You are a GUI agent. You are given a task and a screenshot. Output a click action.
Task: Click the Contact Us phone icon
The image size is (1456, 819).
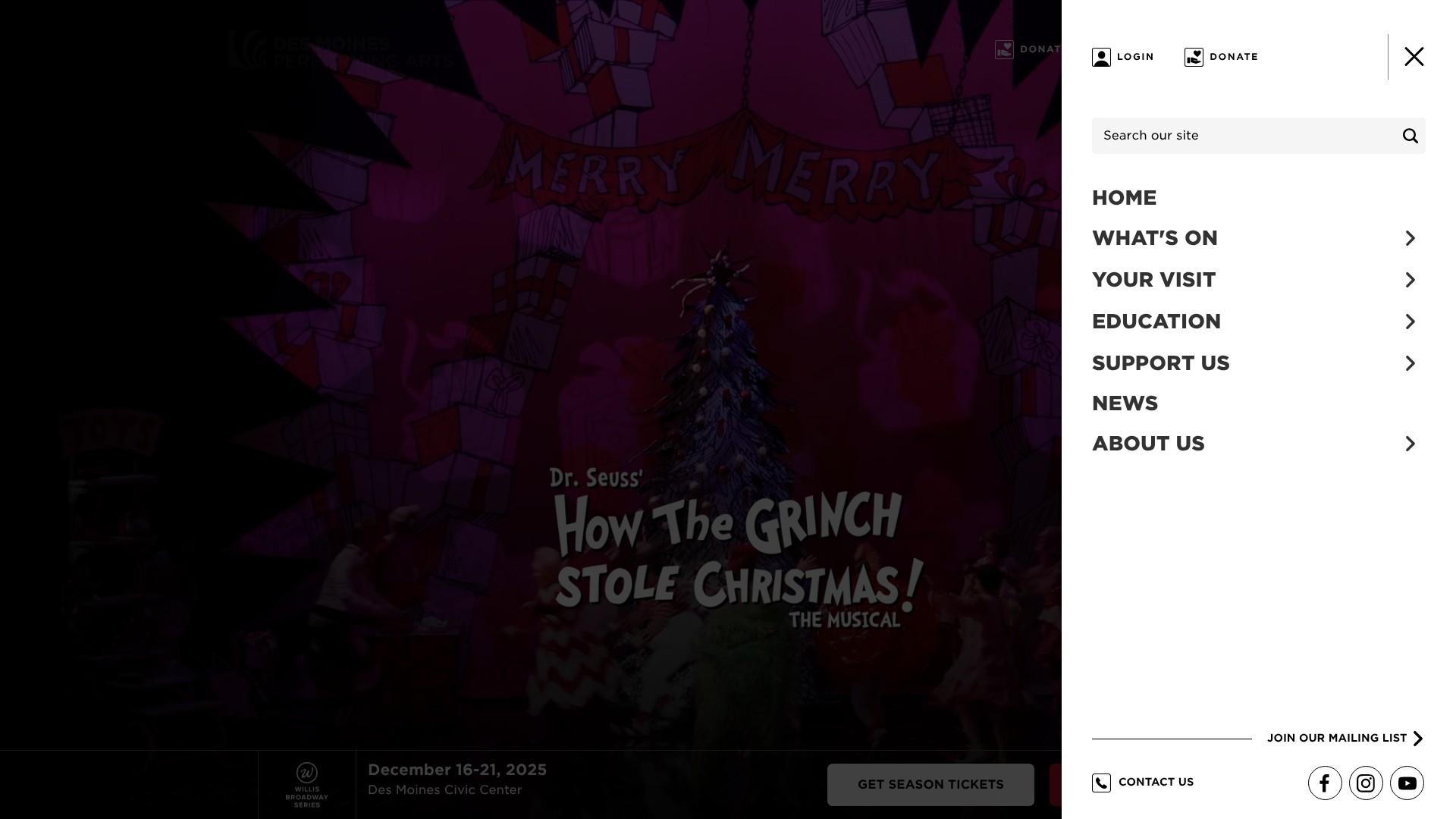coord(1101,783)
